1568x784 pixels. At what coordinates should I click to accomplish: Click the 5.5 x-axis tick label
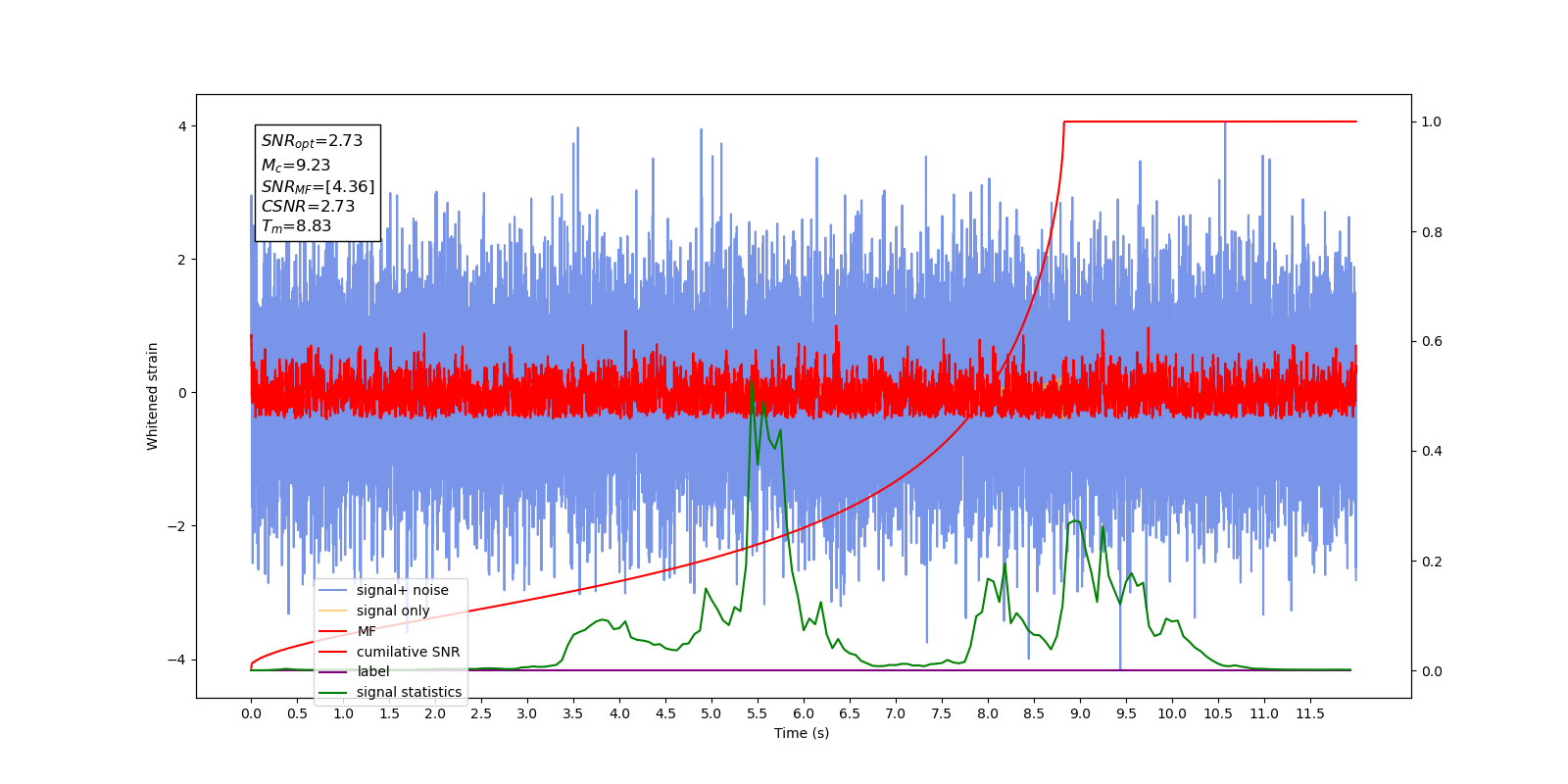(x=758, y=713)
